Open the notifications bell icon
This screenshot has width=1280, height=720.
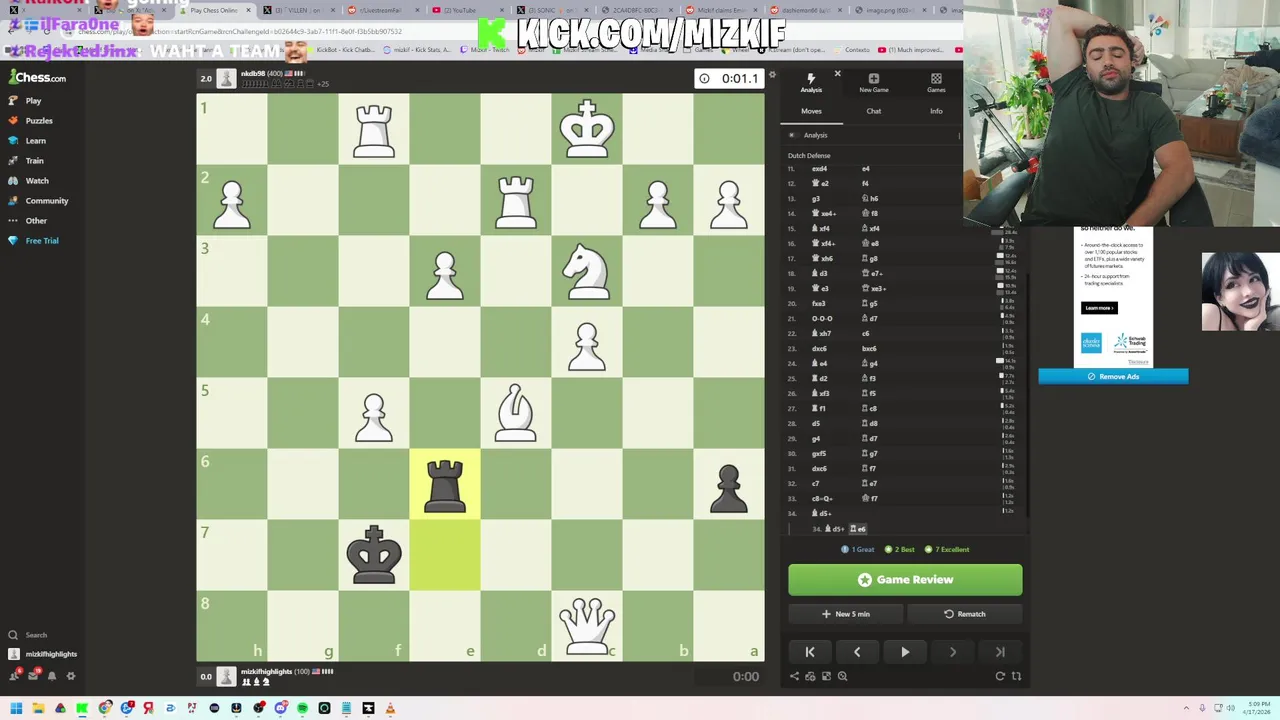[x=52, y=676]
